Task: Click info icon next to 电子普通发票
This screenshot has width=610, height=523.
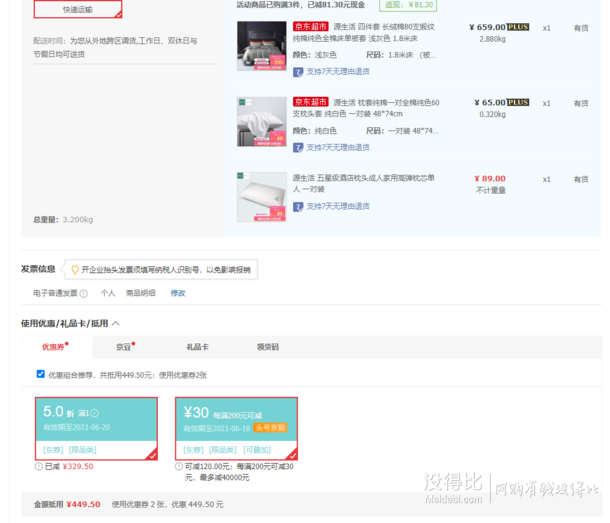Action: (84, 293)
